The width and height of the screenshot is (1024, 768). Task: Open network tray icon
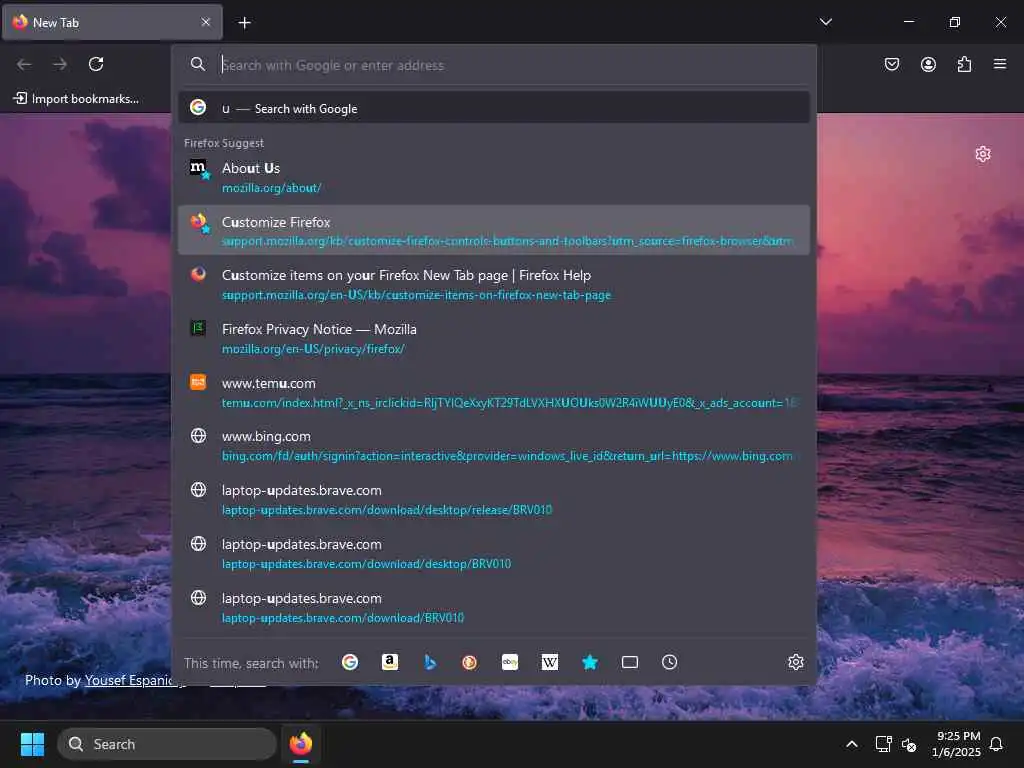click(883, 744)
